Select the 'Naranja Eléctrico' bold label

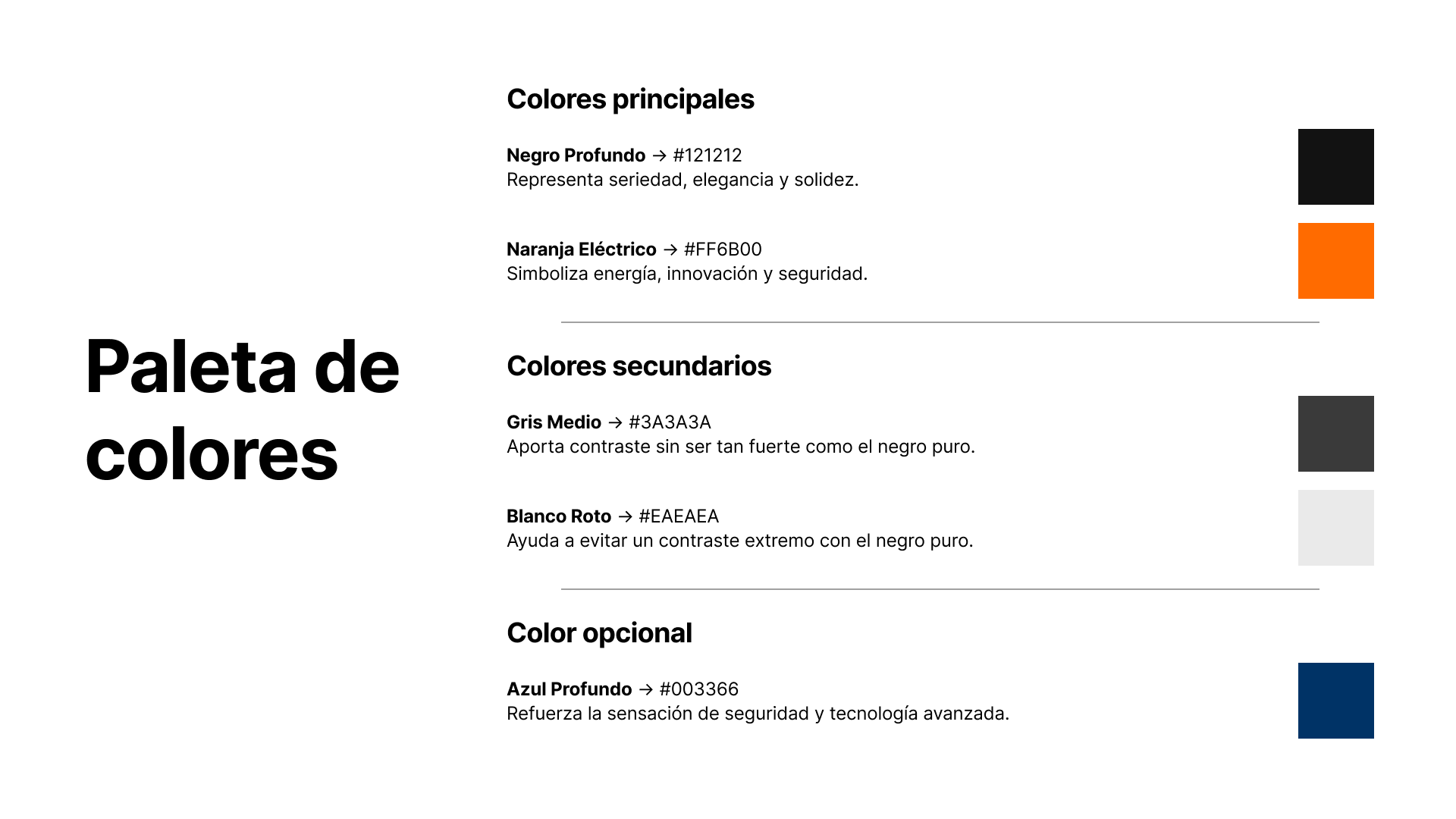tap(582, 249)
